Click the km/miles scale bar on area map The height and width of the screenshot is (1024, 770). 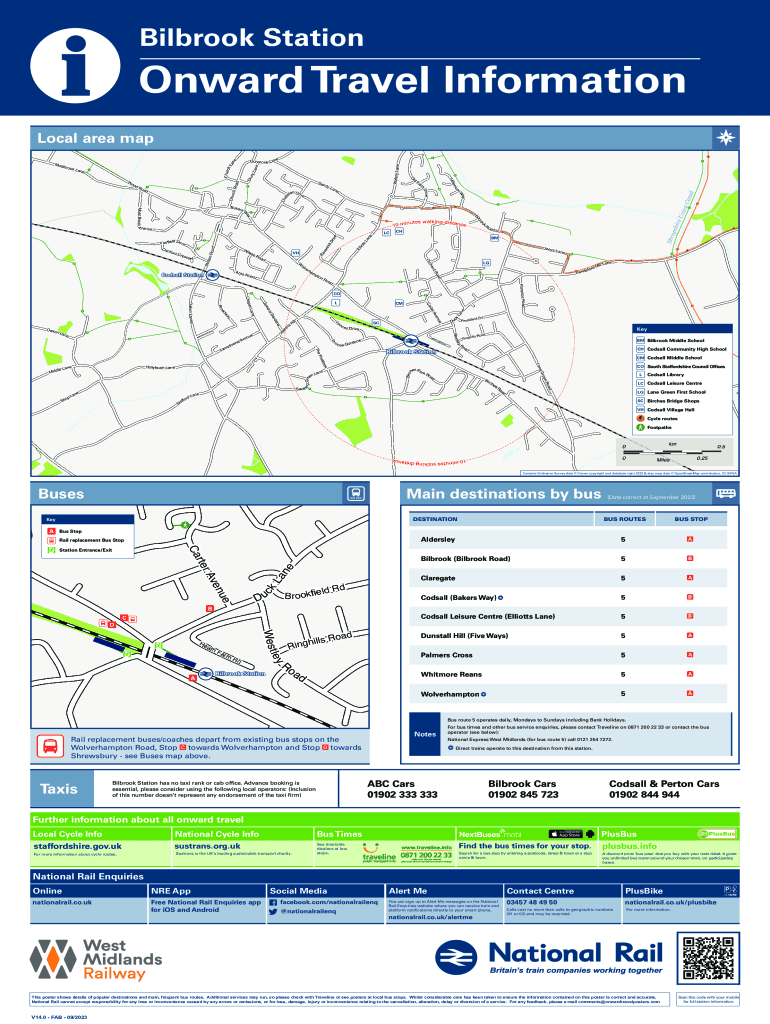673,451
